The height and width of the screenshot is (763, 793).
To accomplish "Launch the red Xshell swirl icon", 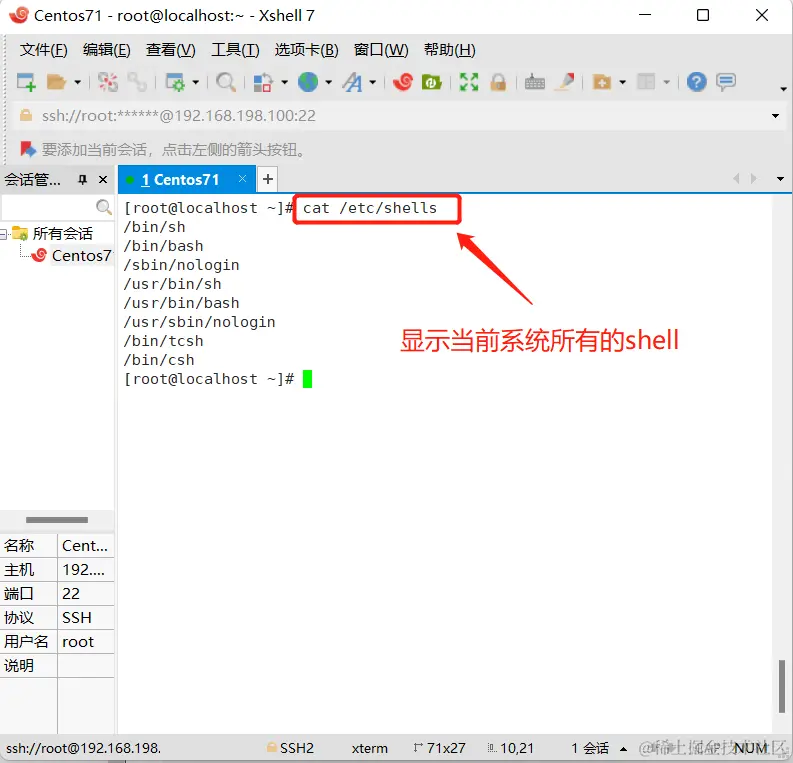I will click(403, 82).
